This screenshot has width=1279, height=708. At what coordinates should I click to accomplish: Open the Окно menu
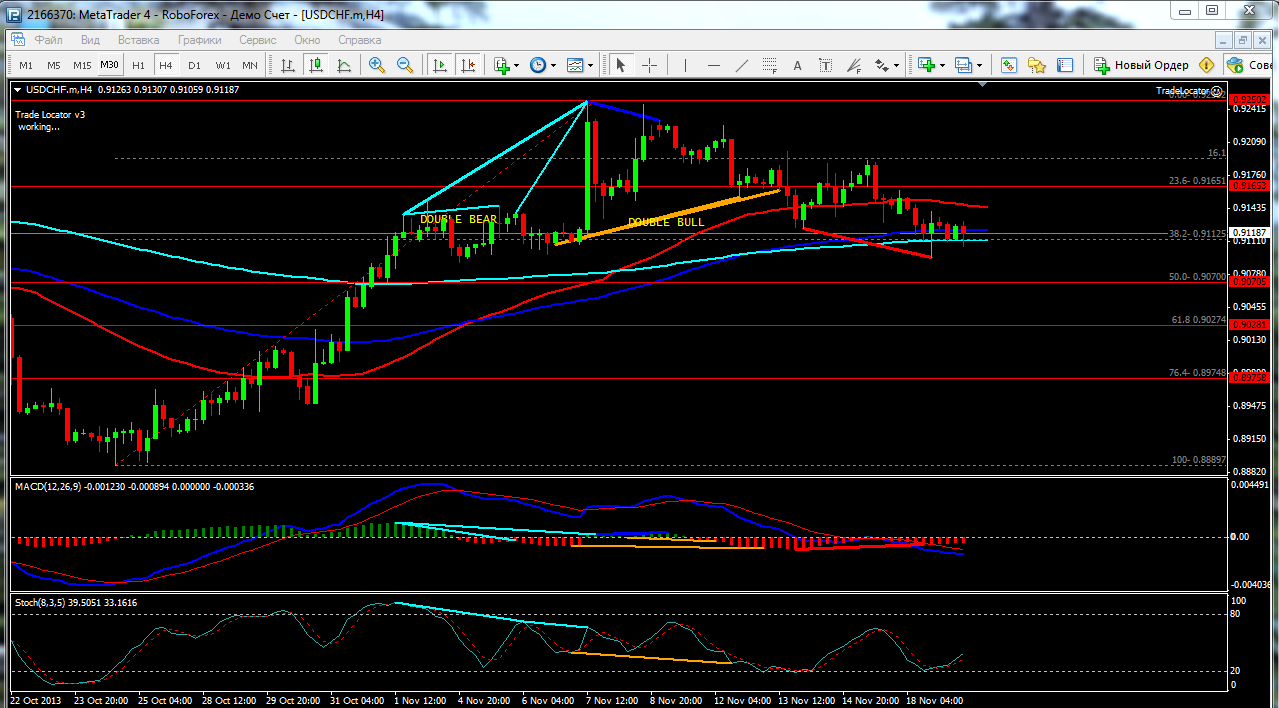(307, 40)
